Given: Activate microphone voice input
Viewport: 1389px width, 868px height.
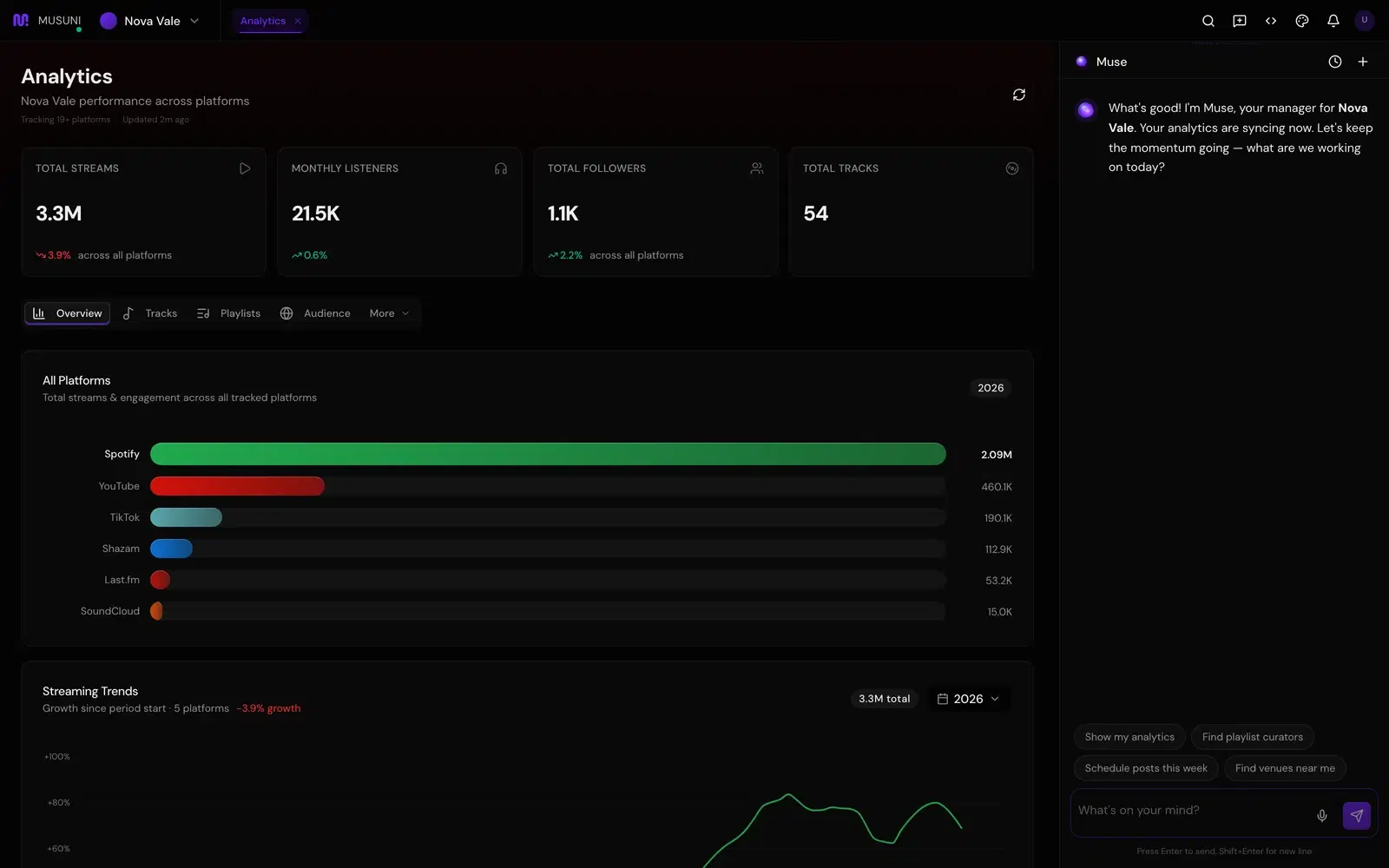Looking at the screenshot, I should tap(1321, 816).
